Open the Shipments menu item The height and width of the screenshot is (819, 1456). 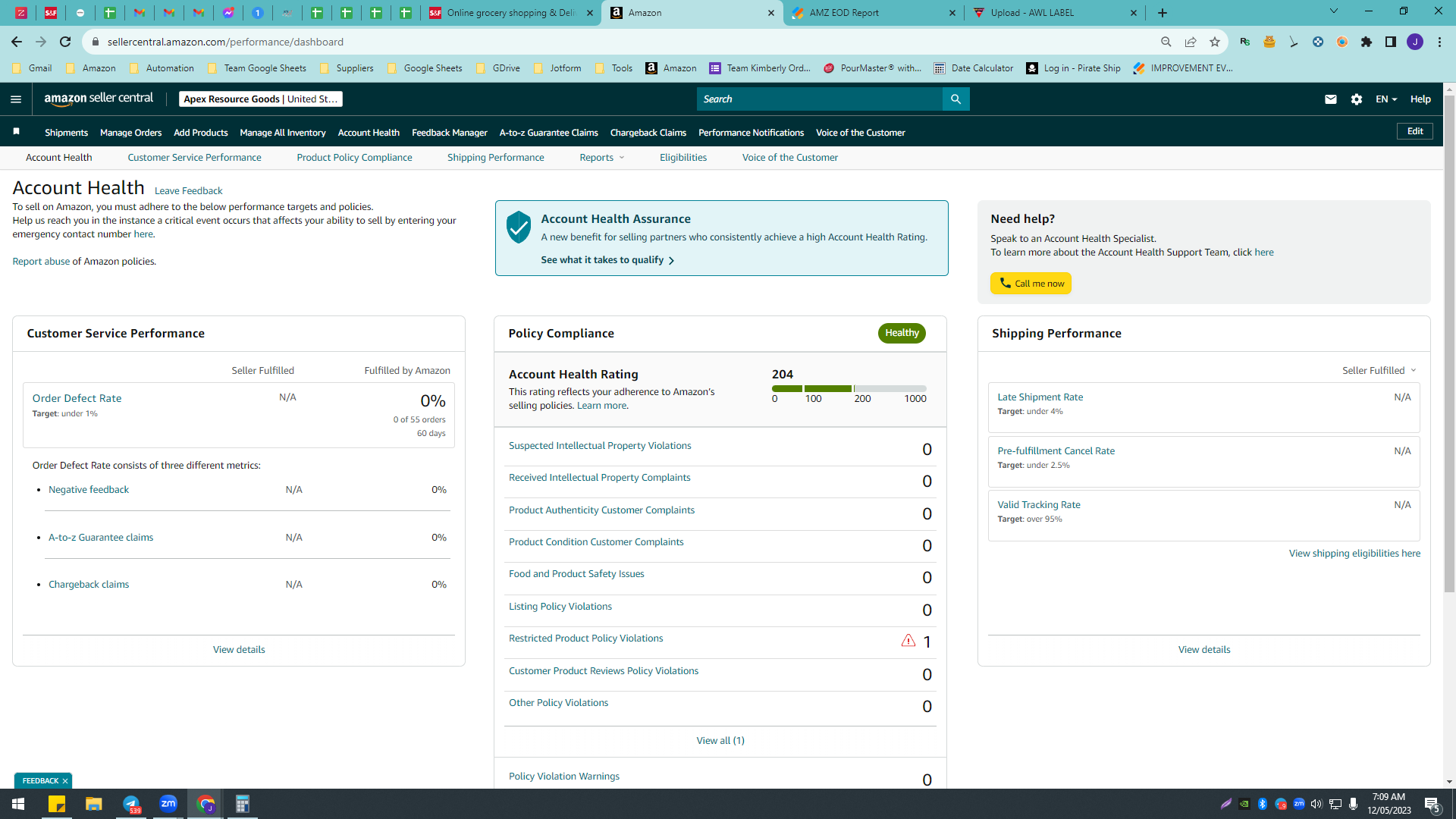(67, 133)
